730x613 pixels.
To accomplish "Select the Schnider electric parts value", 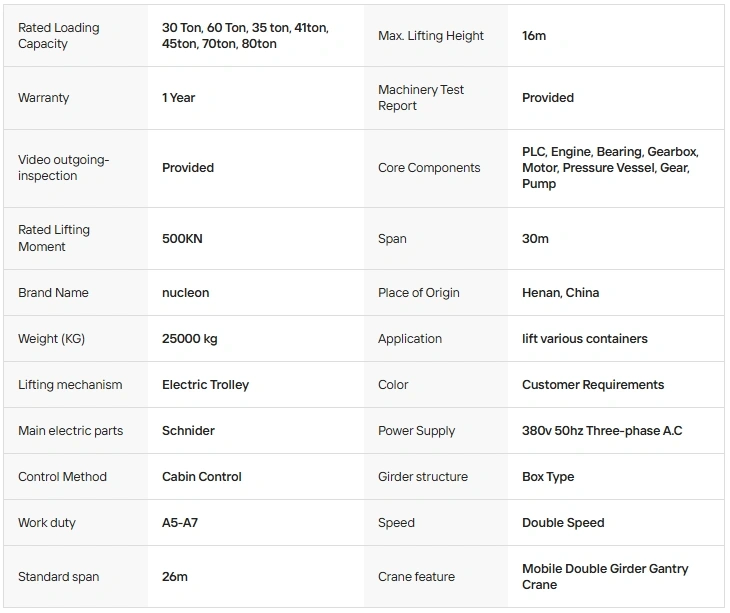I will (x=188, y=431).
